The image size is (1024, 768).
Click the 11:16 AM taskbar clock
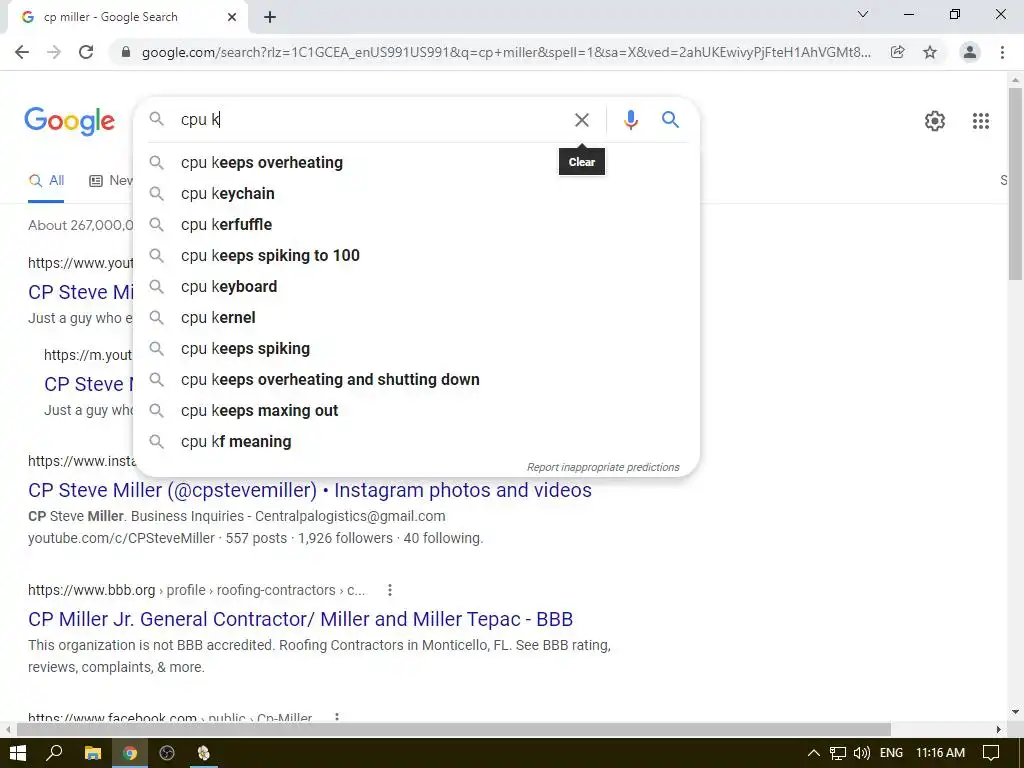[940, 753]
